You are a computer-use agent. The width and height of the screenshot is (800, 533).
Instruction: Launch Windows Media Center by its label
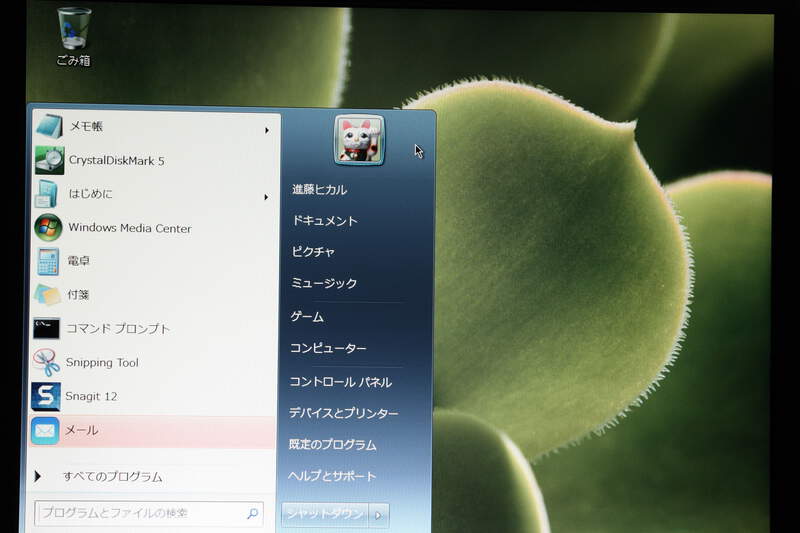tap(130, 228)
